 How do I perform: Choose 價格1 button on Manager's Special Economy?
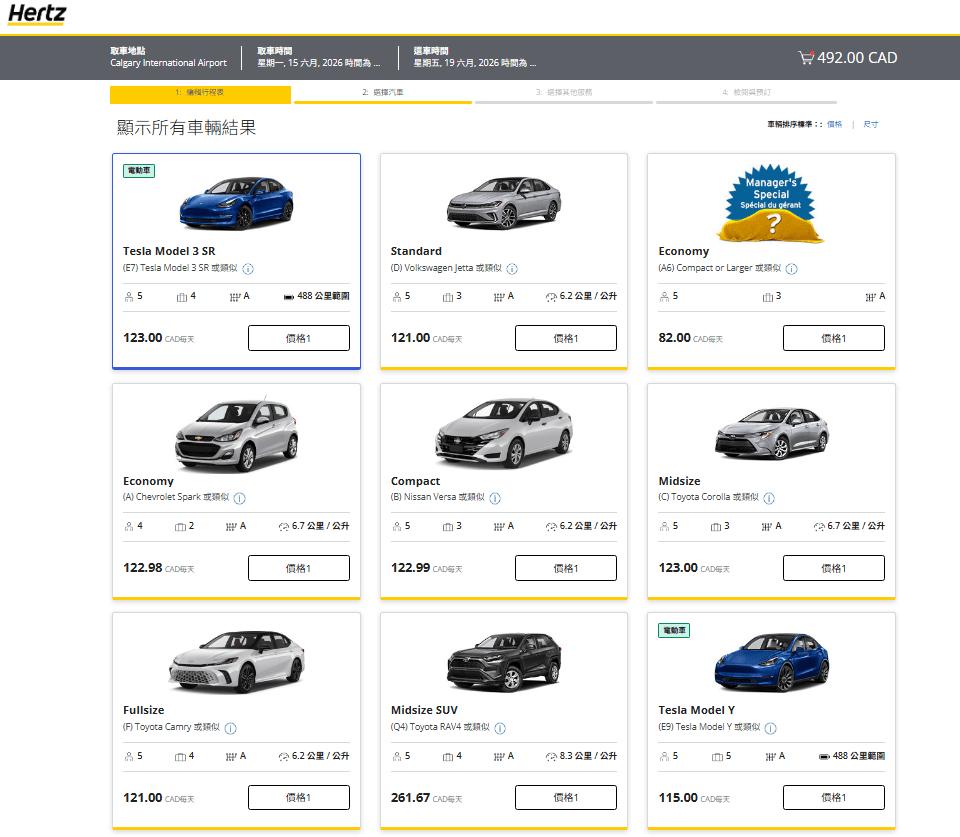point(833,338)
